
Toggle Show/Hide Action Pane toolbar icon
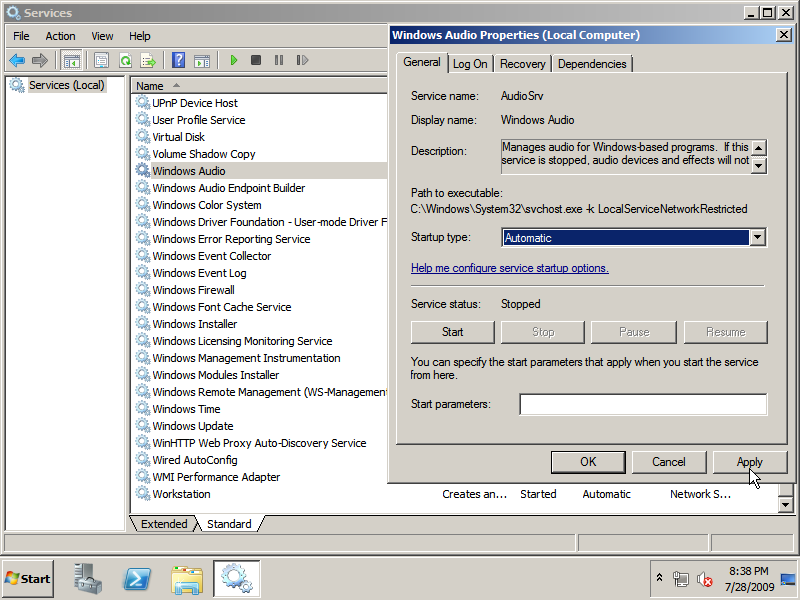[x=202, y=61]
